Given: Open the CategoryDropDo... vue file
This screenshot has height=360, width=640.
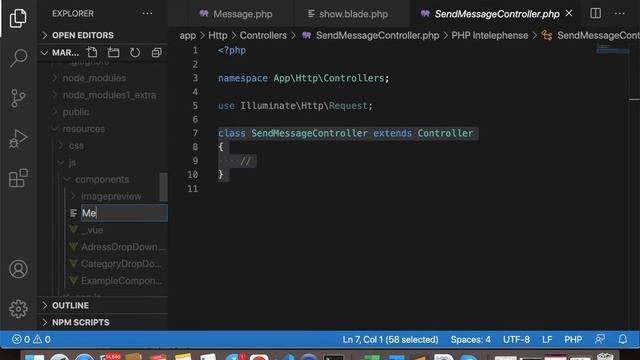Looking at the screenshot, I should pos(121,264).
